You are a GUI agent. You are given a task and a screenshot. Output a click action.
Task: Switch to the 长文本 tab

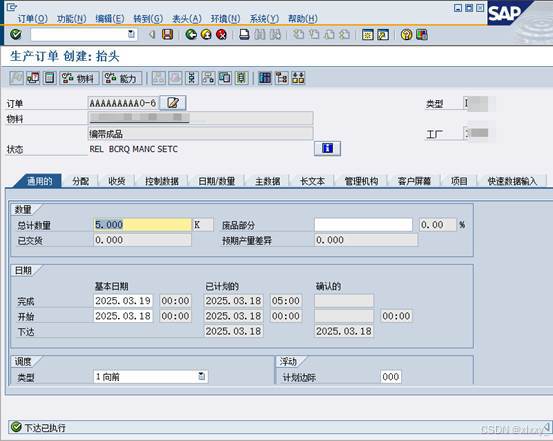coord(312,181)
